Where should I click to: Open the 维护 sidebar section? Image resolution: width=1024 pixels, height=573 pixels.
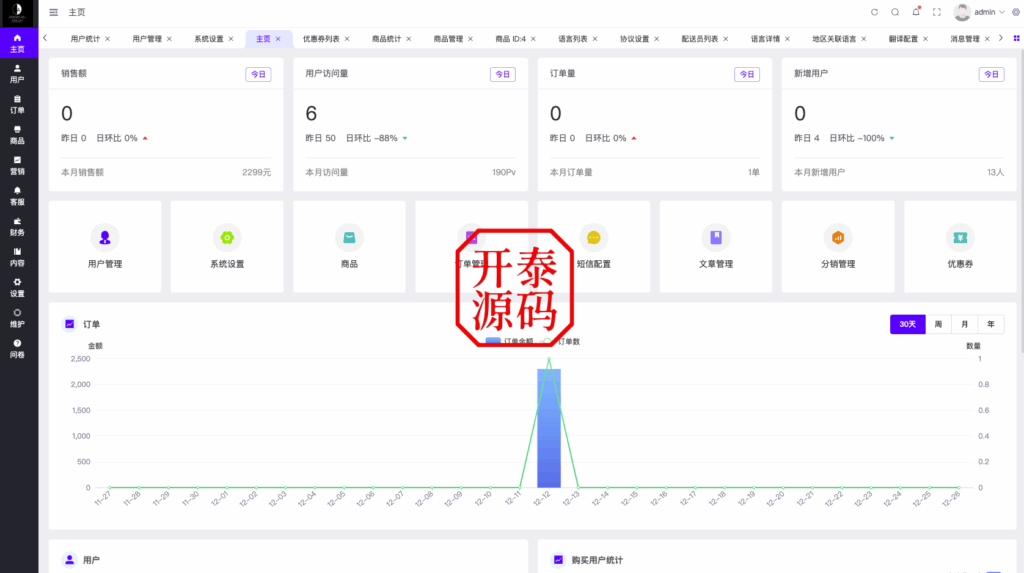pos(18,318)
